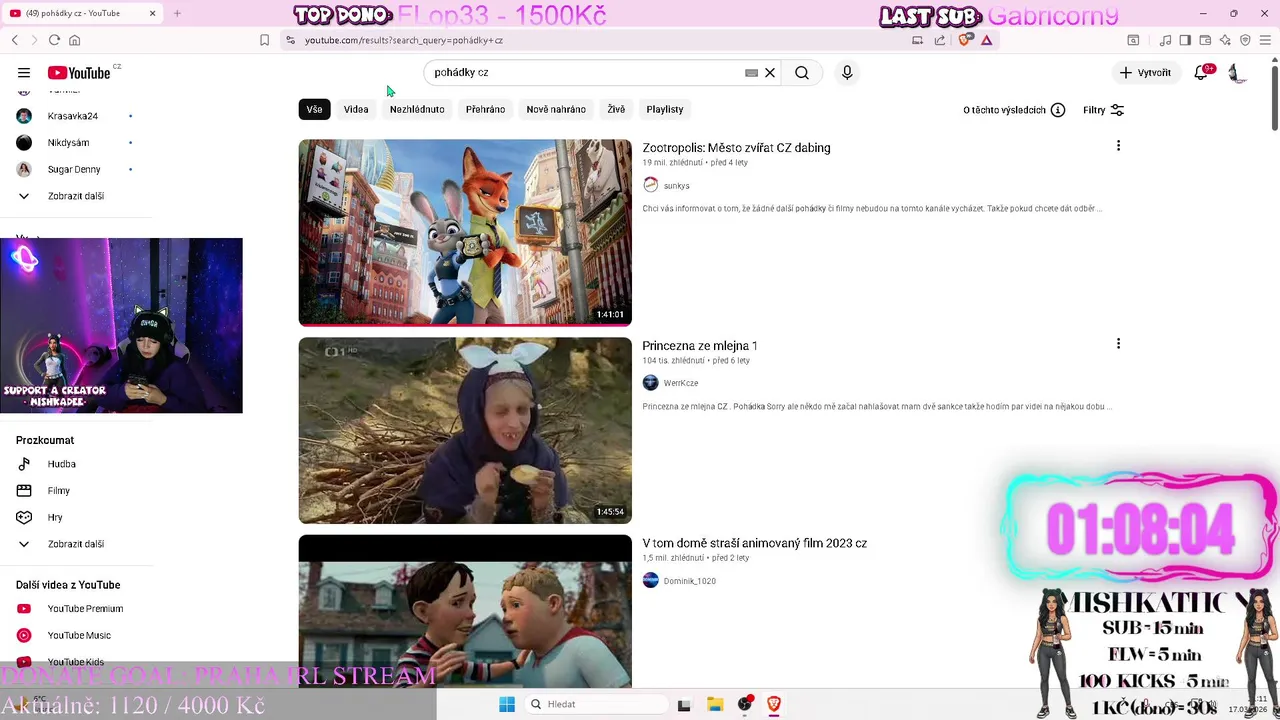Viewport: 1280px width, 720px height.
Task: Open Krasavka24 subscription channel
Action: (73, 116)
